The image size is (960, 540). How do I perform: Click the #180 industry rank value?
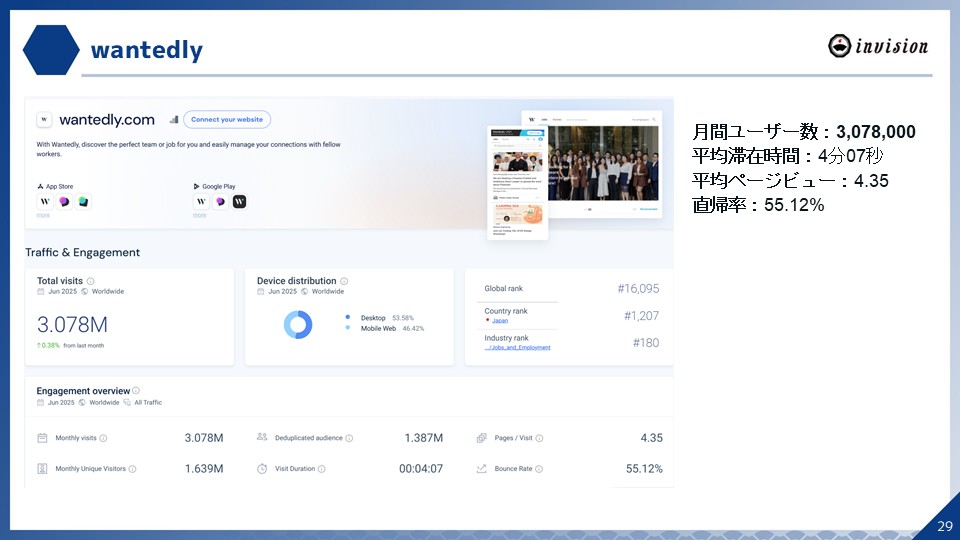pos(646,343)
